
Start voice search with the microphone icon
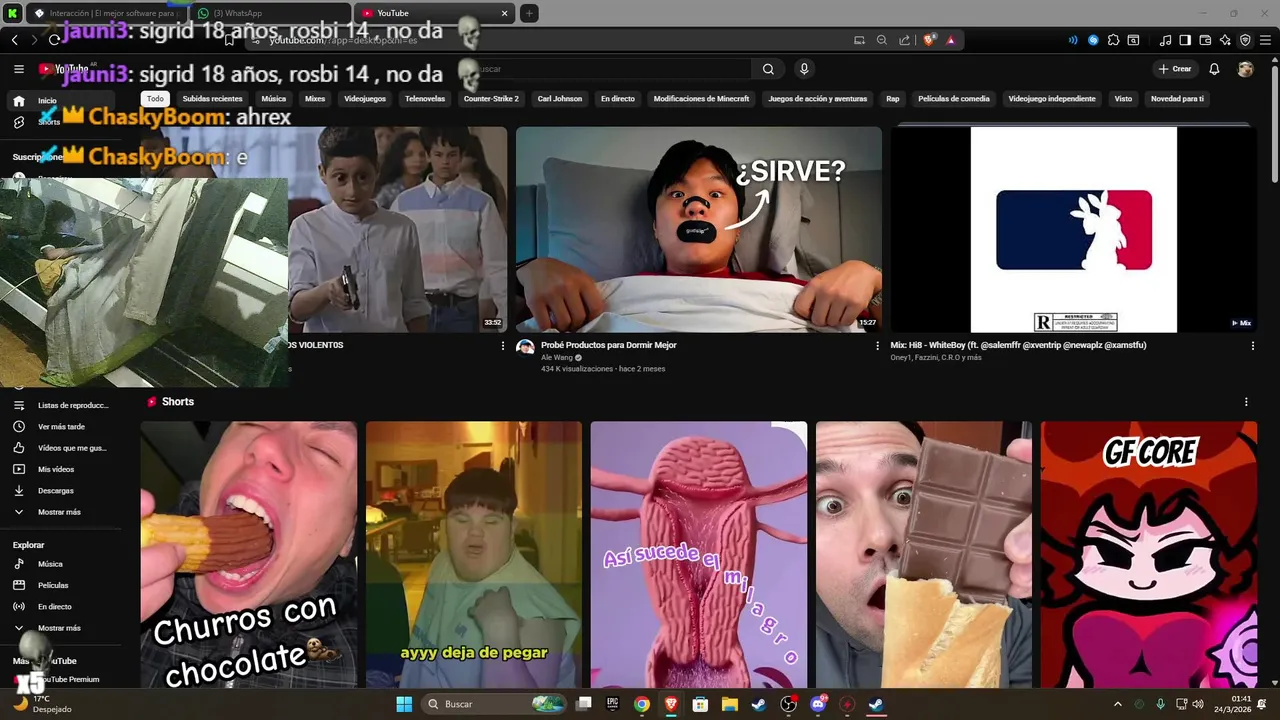pyautogui.click(x=804, y=69)
